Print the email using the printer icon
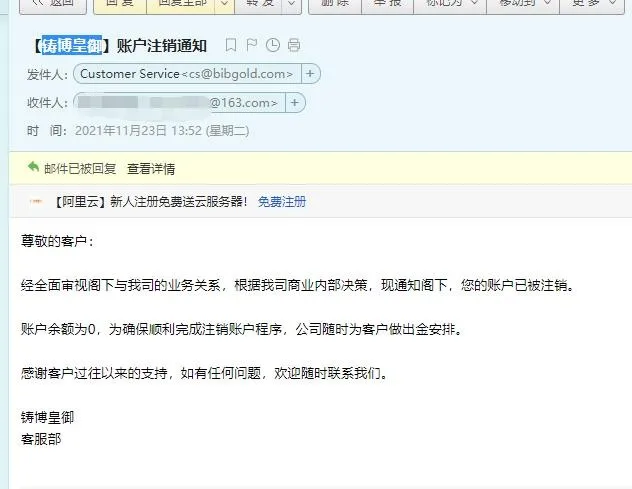Viewport: 632px width, 489px height. 294,45
